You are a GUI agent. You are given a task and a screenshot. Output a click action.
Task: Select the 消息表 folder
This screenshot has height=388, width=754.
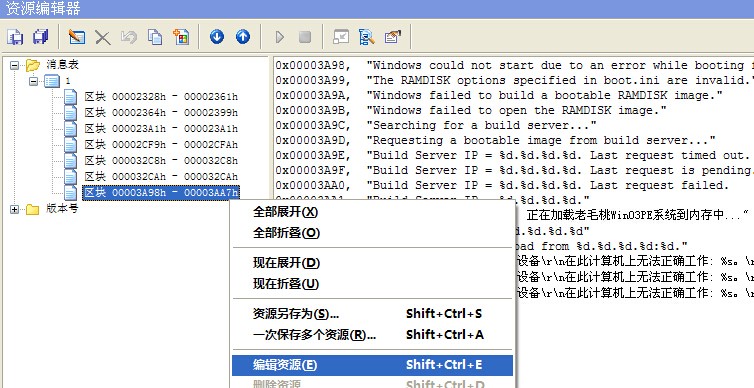pos(62,64)
